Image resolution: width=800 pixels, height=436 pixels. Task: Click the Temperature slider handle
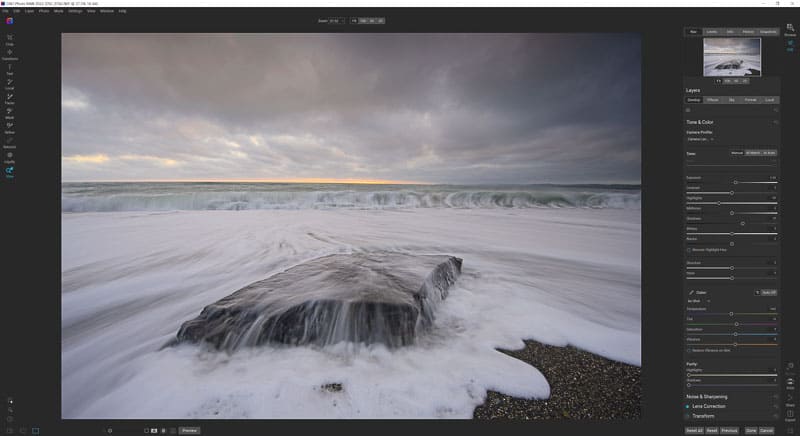coord(731,314)
